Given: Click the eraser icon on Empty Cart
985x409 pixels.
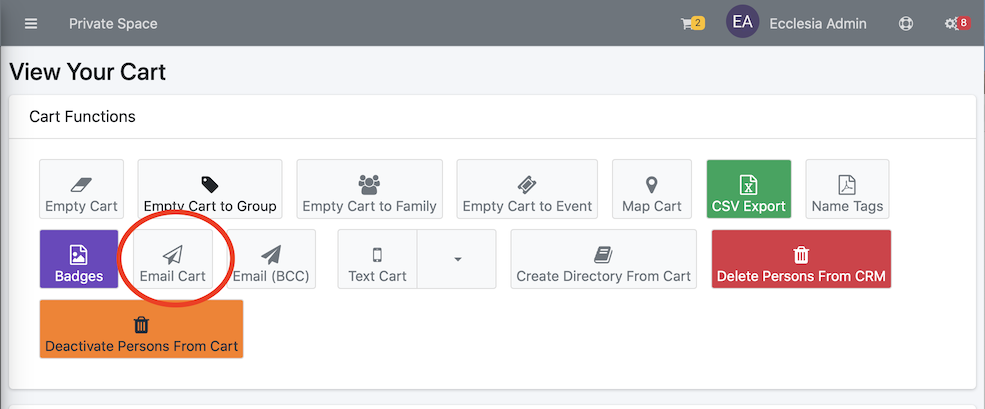Looking at the screenshot, I should pyautogui.click(x=82, y=184).
